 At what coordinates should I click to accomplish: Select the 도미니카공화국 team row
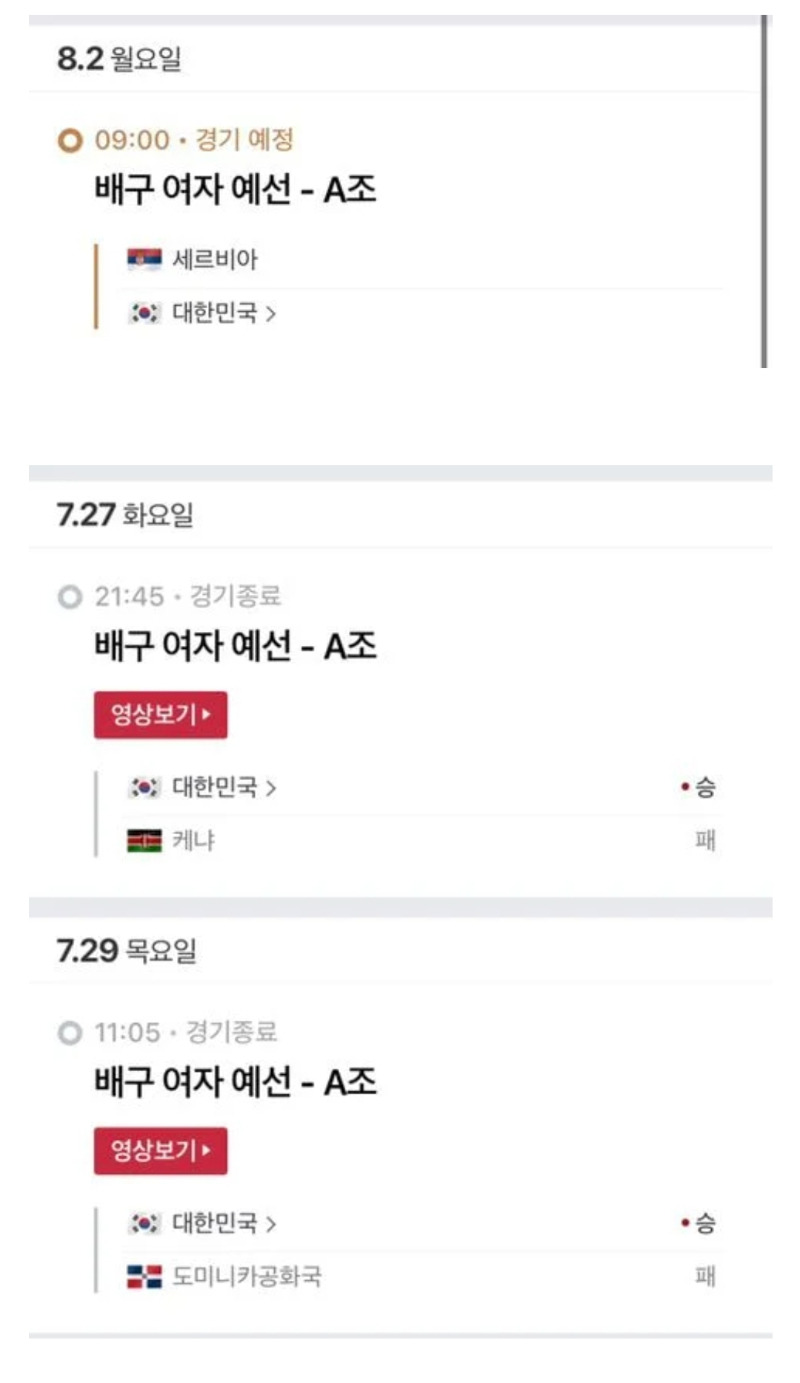point(421,1277)
